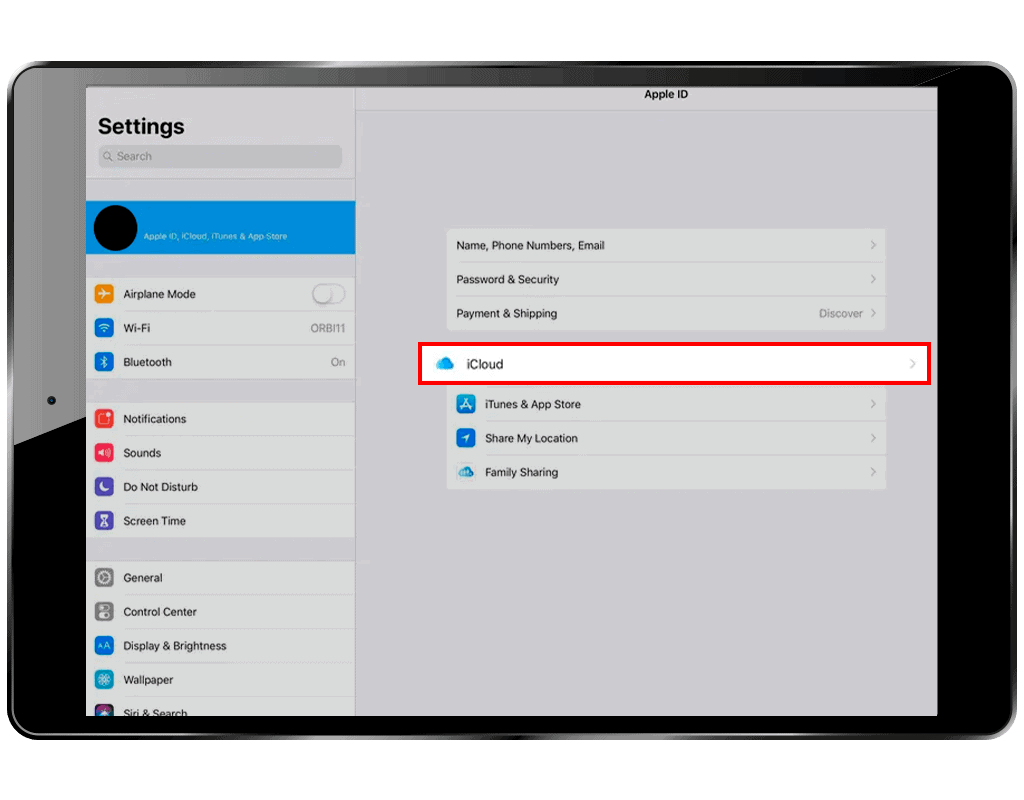This screenshot has width=1024, height=800.
Task: Open iTunes & App Store row
Action: click(x=665, y=404)
